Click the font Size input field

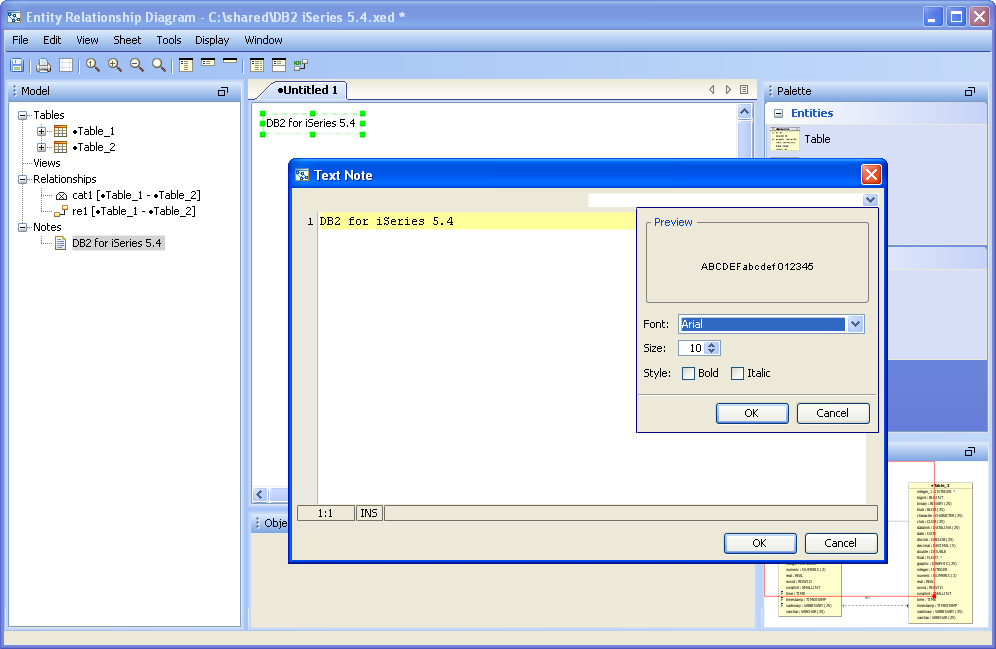coord(692,349)
